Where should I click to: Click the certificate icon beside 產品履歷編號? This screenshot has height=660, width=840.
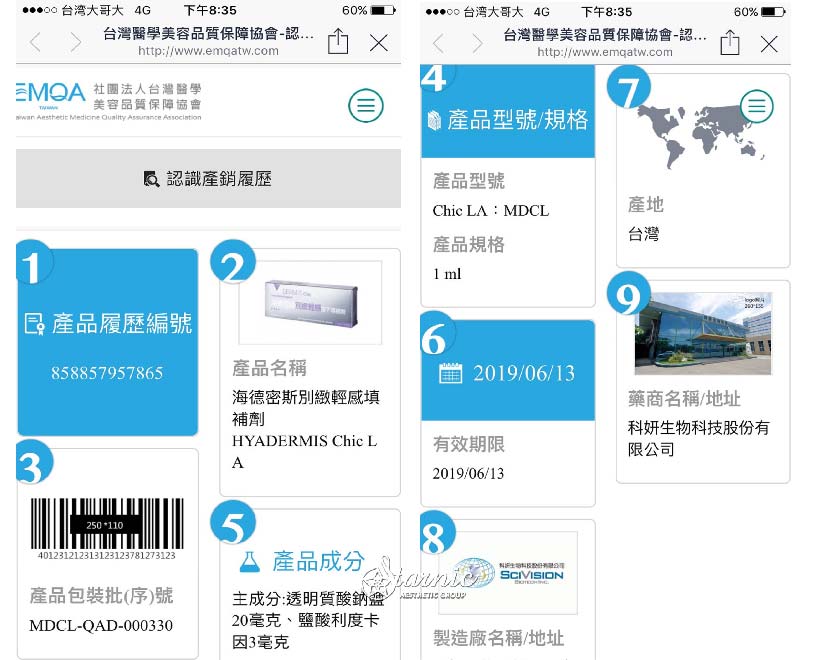click(x=35, y=324)
